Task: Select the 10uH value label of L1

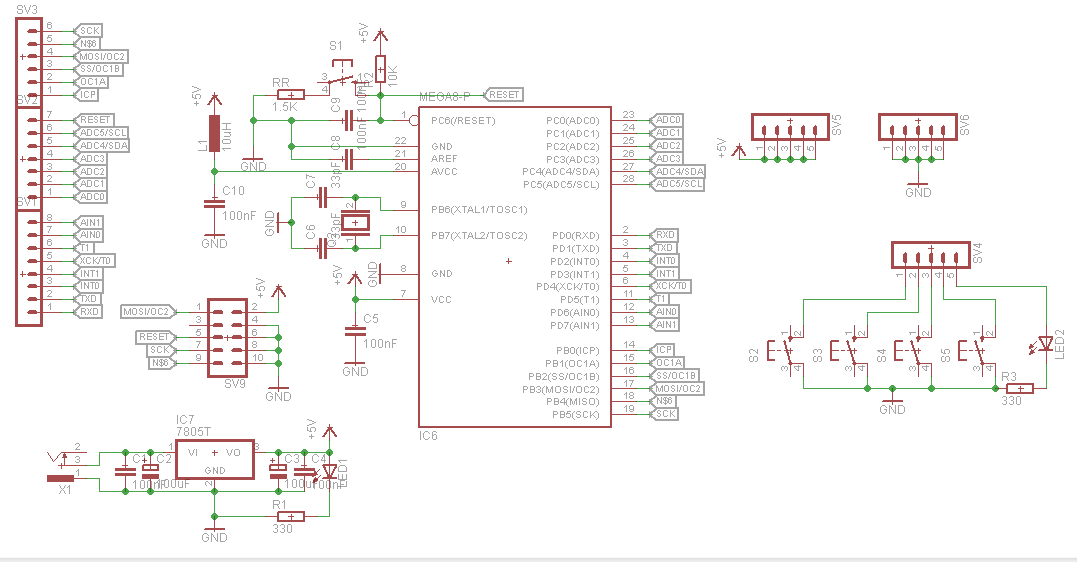Action: pos(227,135)
